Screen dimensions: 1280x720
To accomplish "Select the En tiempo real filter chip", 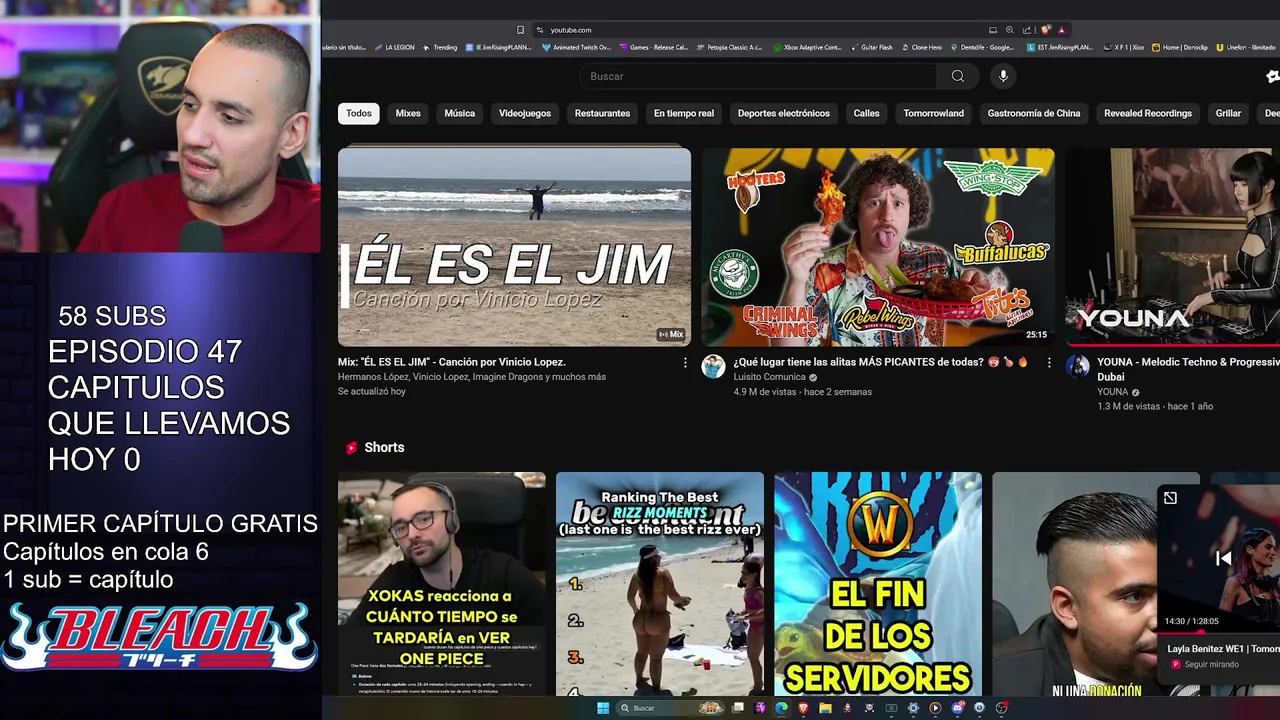I will click(x=684, y=114).
